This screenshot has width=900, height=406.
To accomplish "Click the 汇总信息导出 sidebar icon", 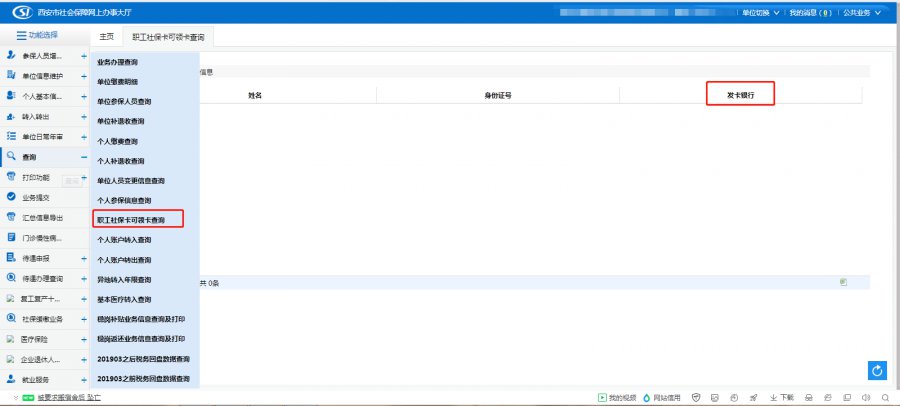I will coord(10,218).
